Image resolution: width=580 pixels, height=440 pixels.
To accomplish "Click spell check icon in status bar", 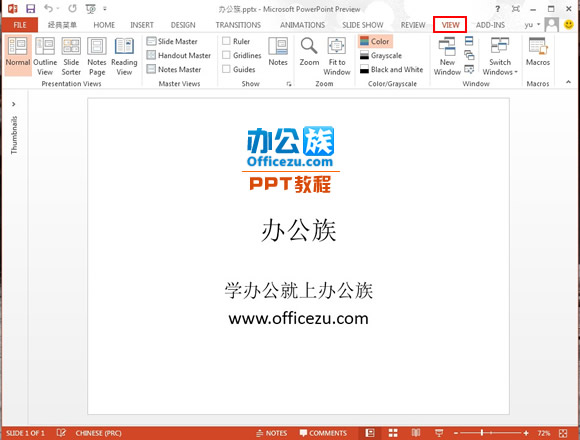I will click(x=61, y=433).
